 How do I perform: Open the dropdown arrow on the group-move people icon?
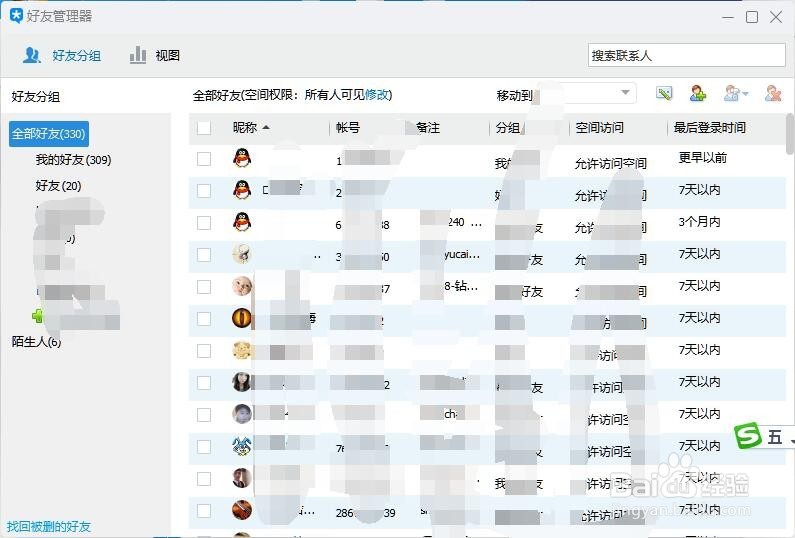(745, 93)
